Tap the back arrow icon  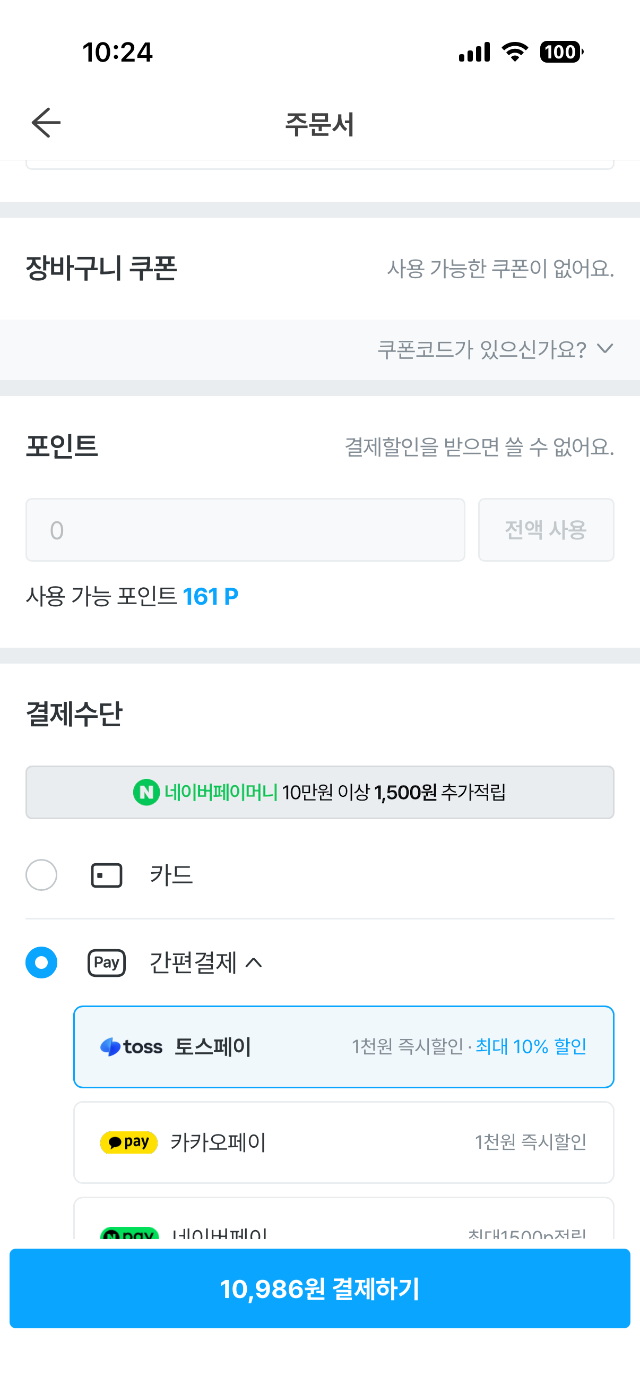pyautogui.click(x=46, y=123)
